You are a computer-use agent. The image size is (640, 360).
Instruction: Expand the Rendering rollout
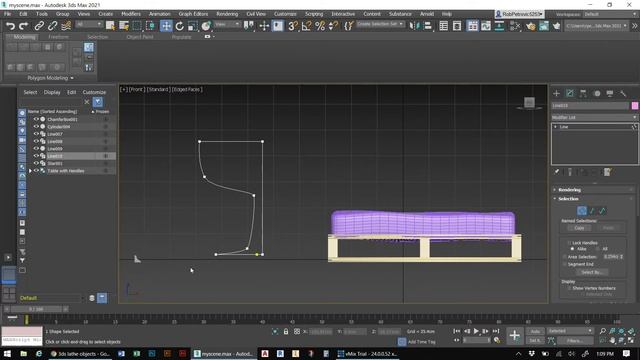coord(593,190)
